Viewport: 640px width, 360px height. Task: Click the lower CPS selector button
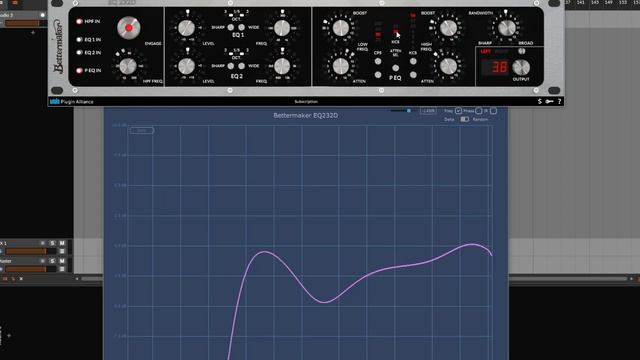point(378,75)
